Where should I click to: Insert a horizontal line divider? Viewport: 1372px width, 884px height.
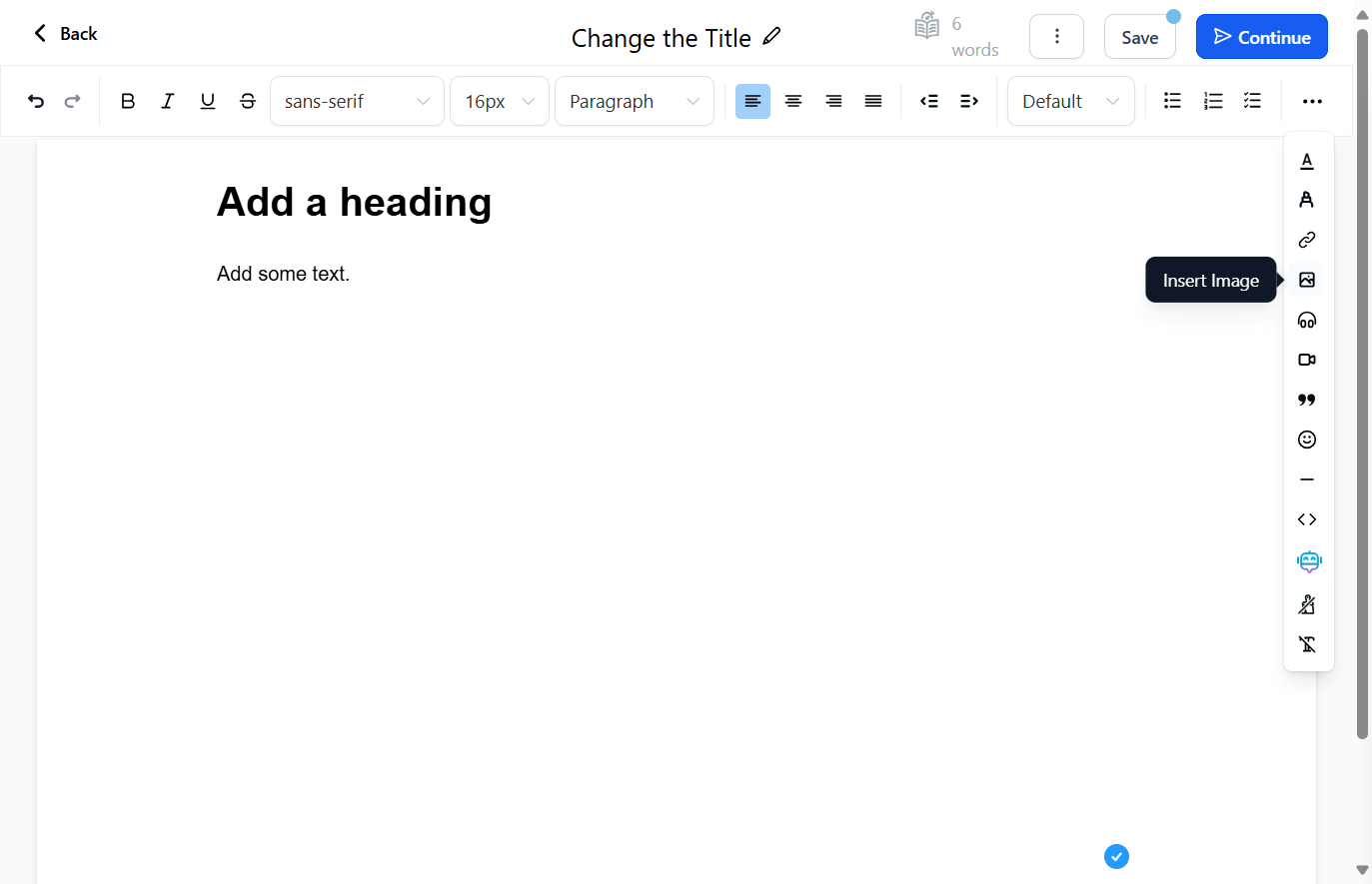click(1307, 479)
